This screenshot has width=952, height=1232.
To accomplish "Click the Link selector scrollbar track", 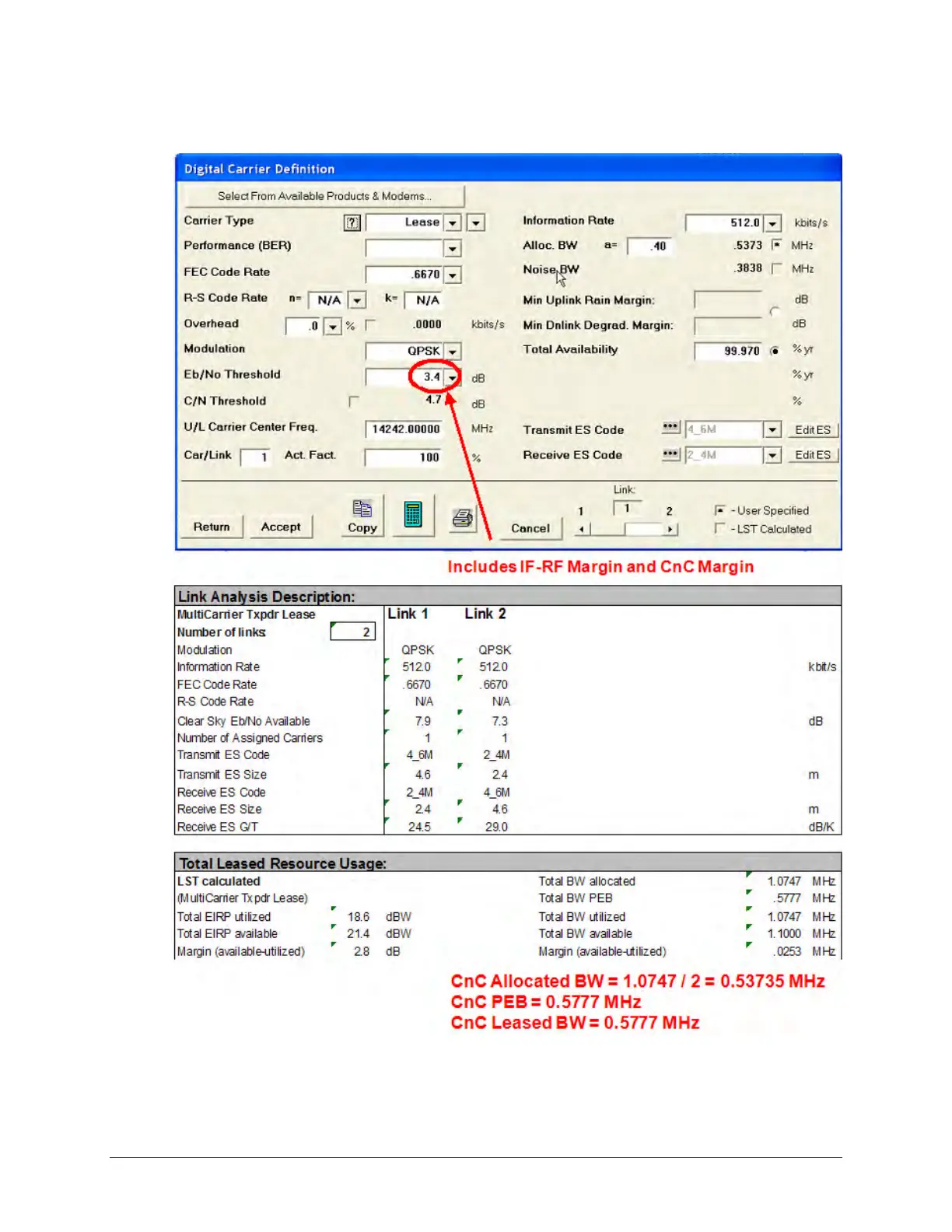I will [627, 529].
